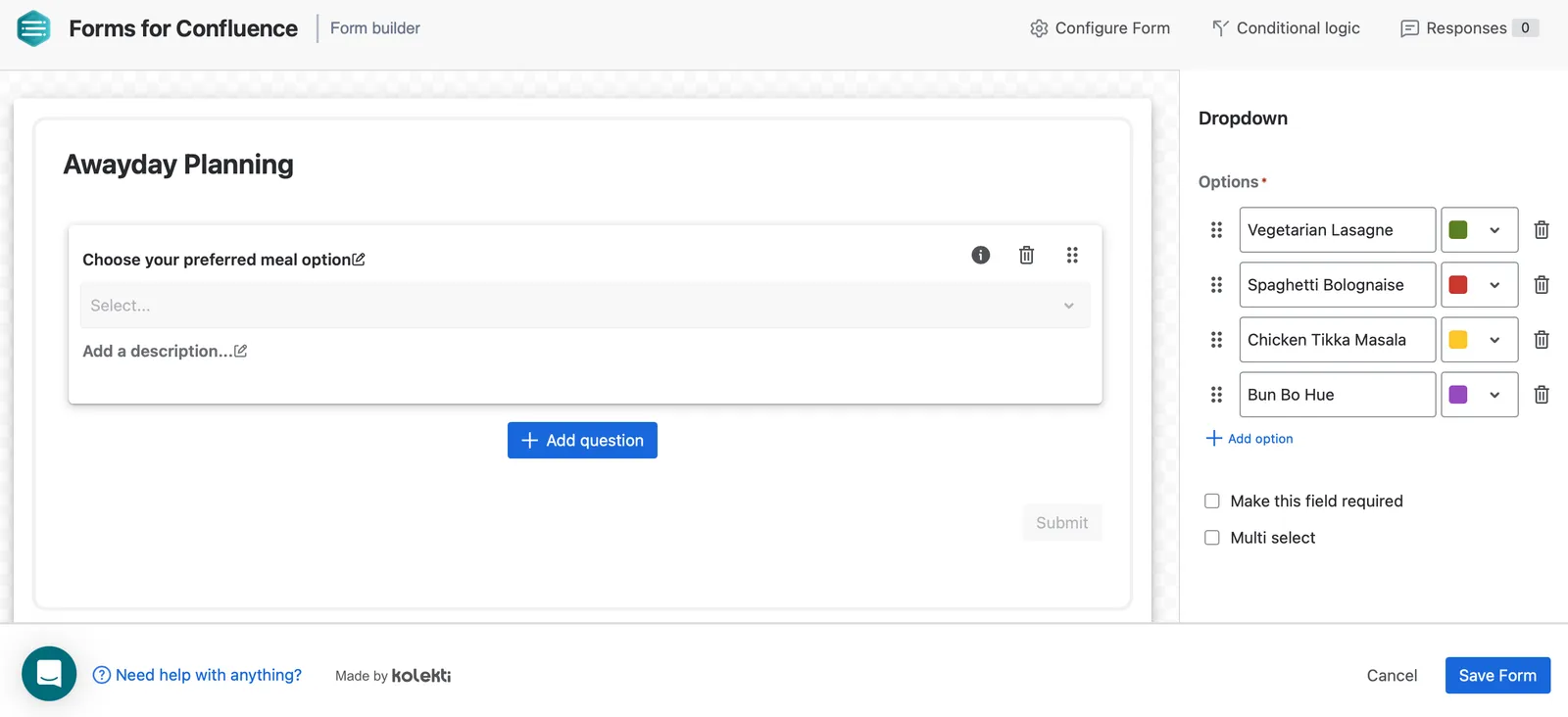The width and height of the screenshot is (1568, 717).
Task: Delete the Spaghetti Bolognaise option
Action: click(1542, 285)
